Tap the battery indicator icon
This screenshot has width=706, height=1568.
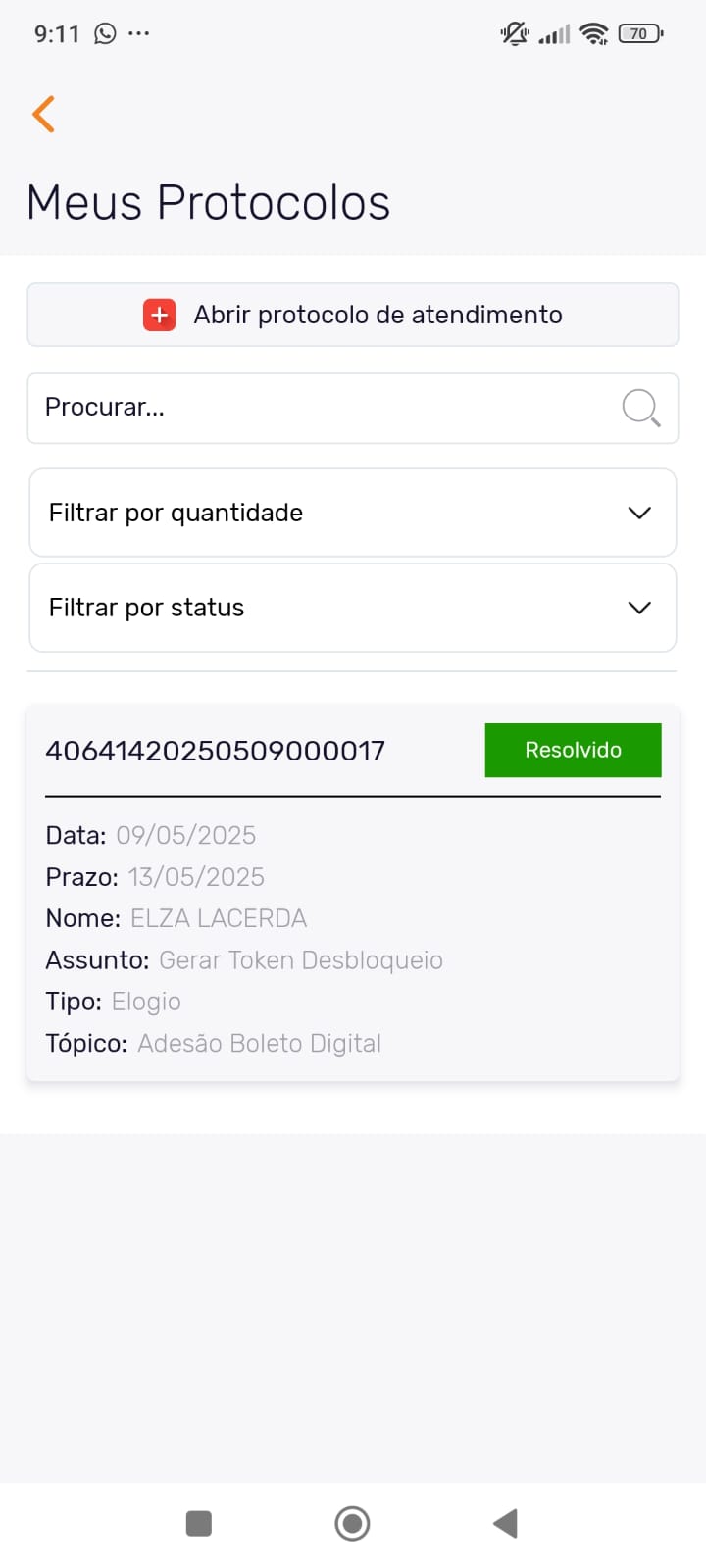[640, 34]
